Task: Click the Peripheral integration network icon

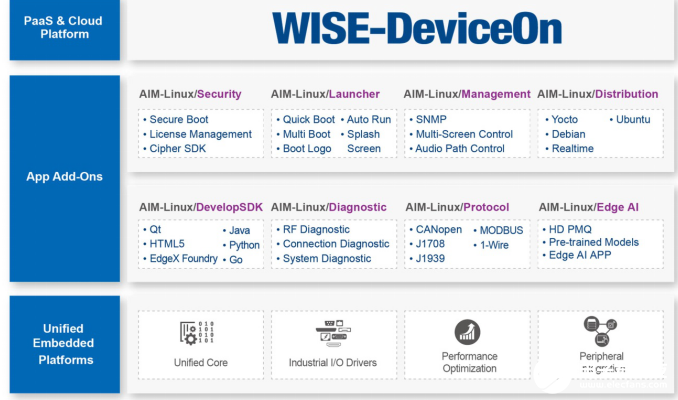Action: [x=601, y=331]
